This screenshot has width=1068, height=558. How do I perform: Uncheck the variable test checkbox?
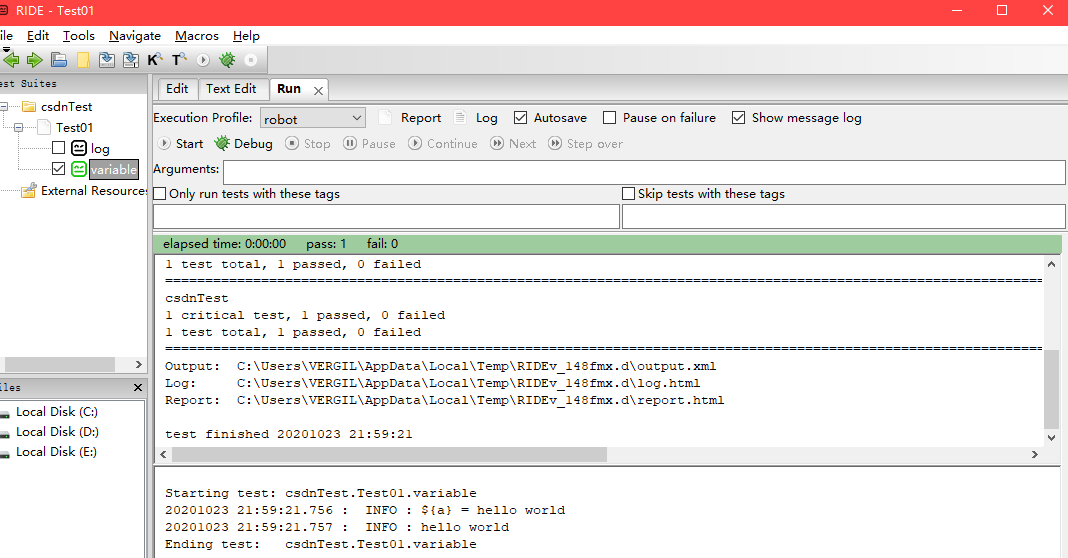59,168
